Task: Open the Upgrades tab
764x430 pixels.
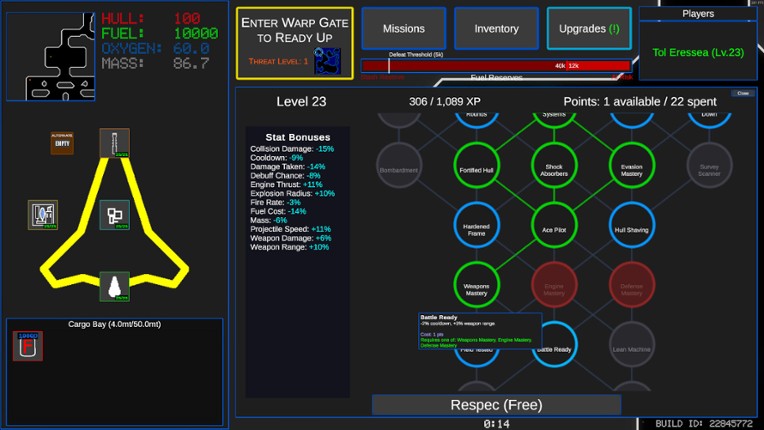Action: click(589, 28)
